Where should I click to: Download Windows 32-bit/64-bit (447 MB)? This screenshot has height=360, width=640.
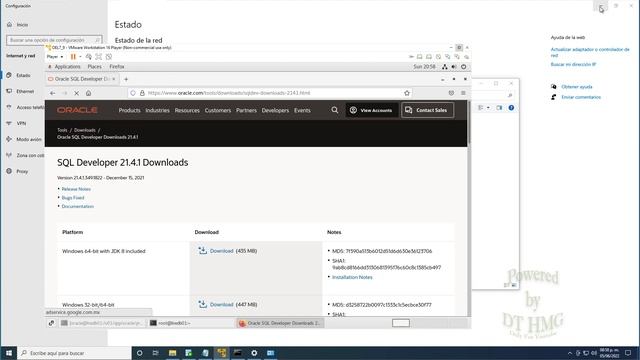tap(222, 304)
